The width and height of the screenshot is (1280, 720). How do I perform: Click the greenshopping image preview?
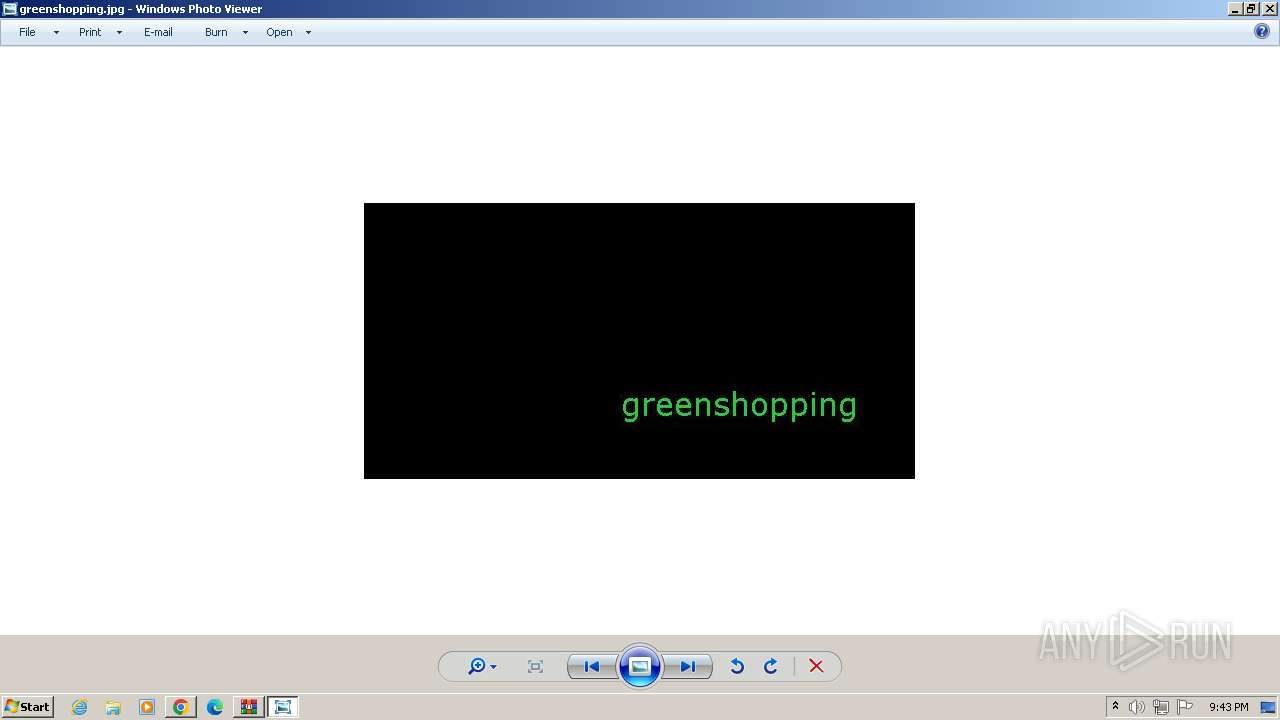tap(639, 341)
